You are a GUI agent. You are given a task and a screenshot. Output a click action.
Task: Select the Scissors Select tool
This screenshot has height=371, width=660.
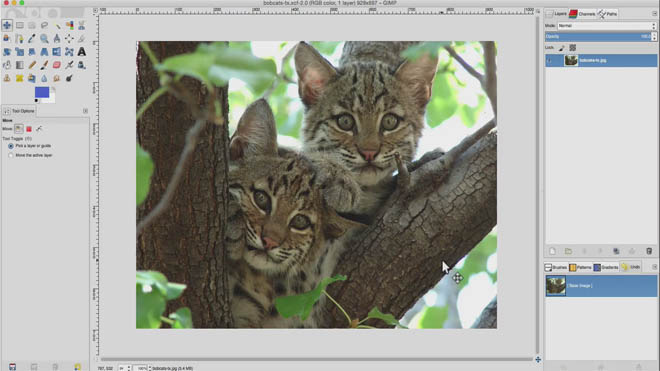coord(81,25)
